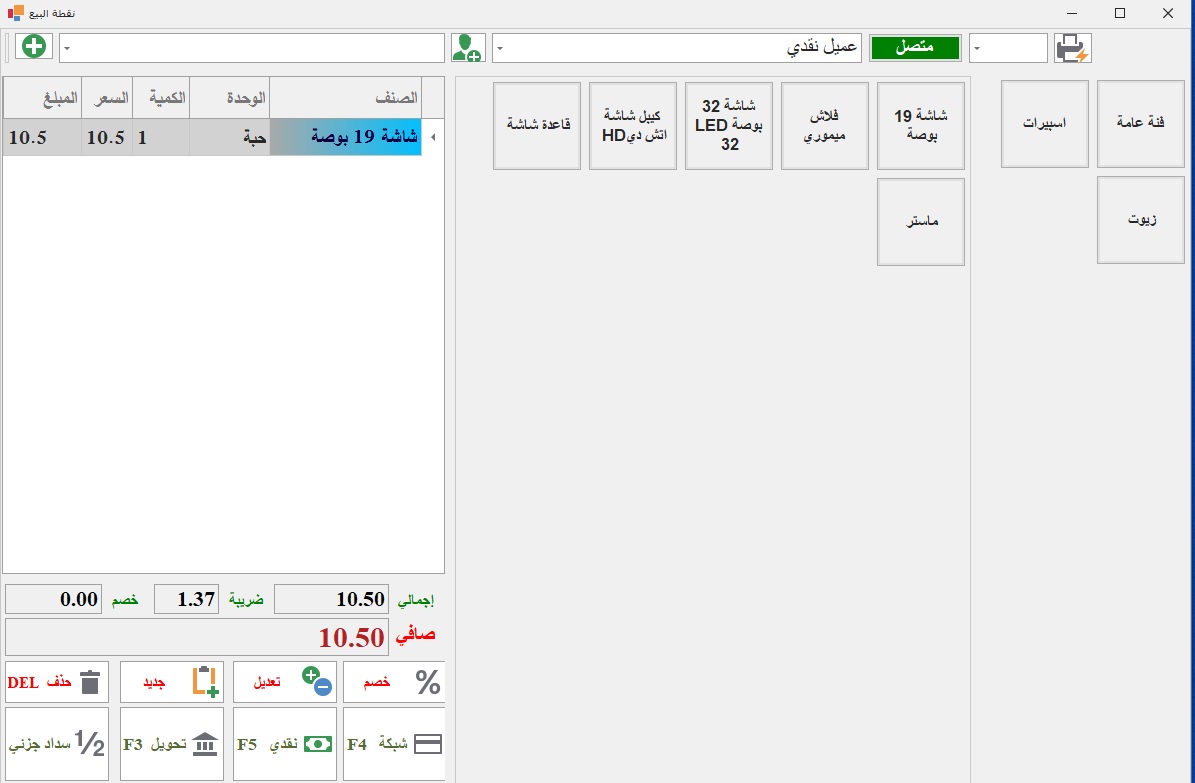Choose partial payment سداد جزئي
Viewport: 1195px width, 783px height.
pos(57,744)
